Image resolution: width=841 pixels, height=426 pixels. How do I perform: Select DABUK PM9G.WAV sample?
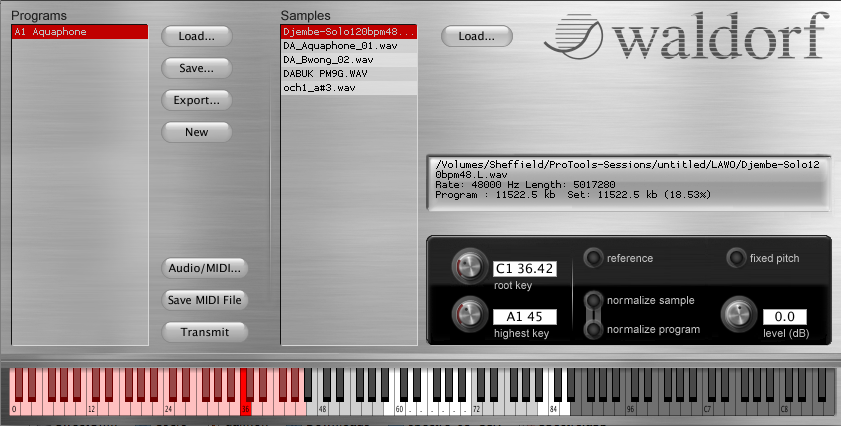pyautogui.click(x=349, y=74)
